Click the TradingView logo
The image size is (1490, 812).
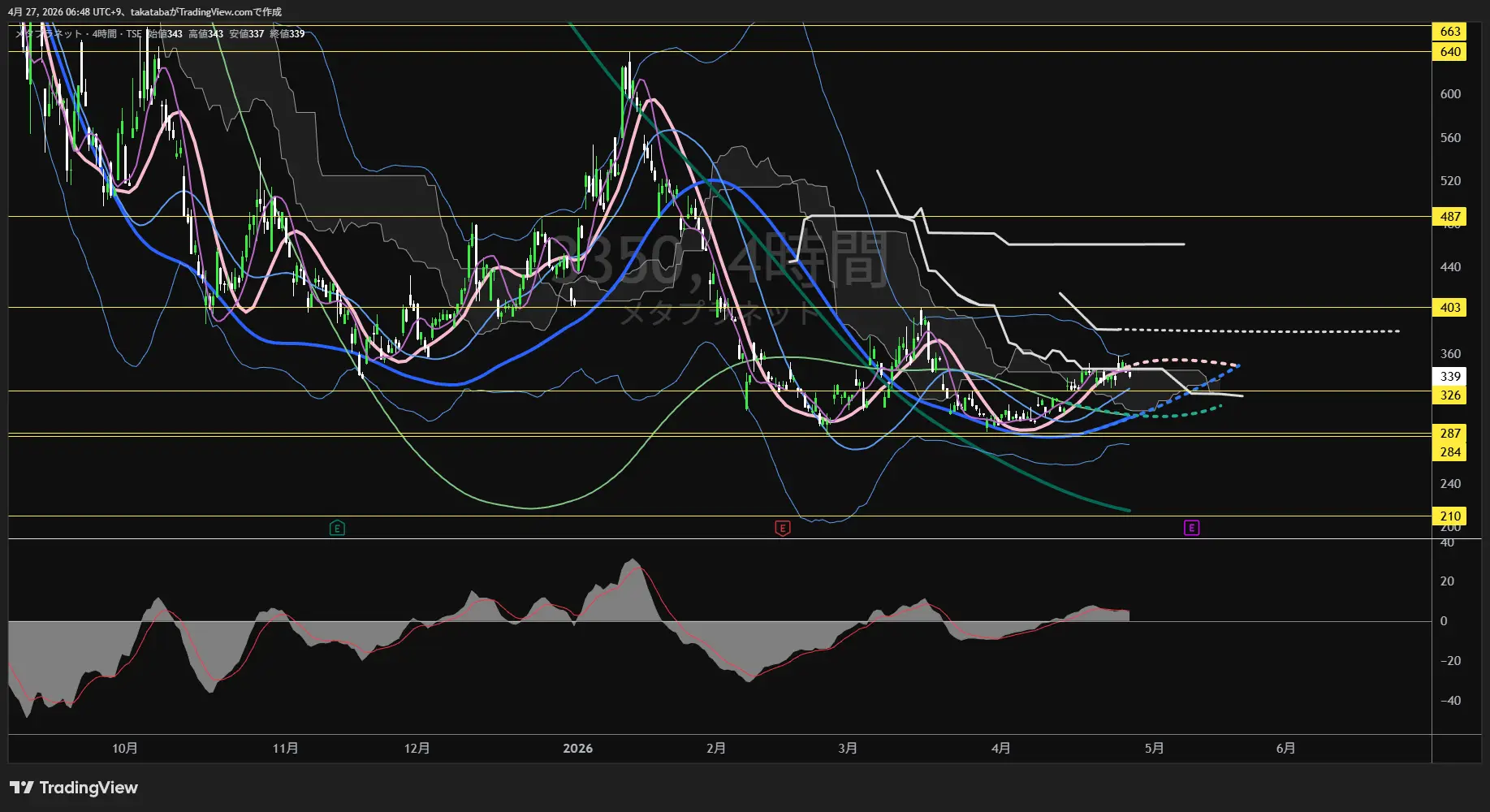pyautogui.click(x=74, y=788)
